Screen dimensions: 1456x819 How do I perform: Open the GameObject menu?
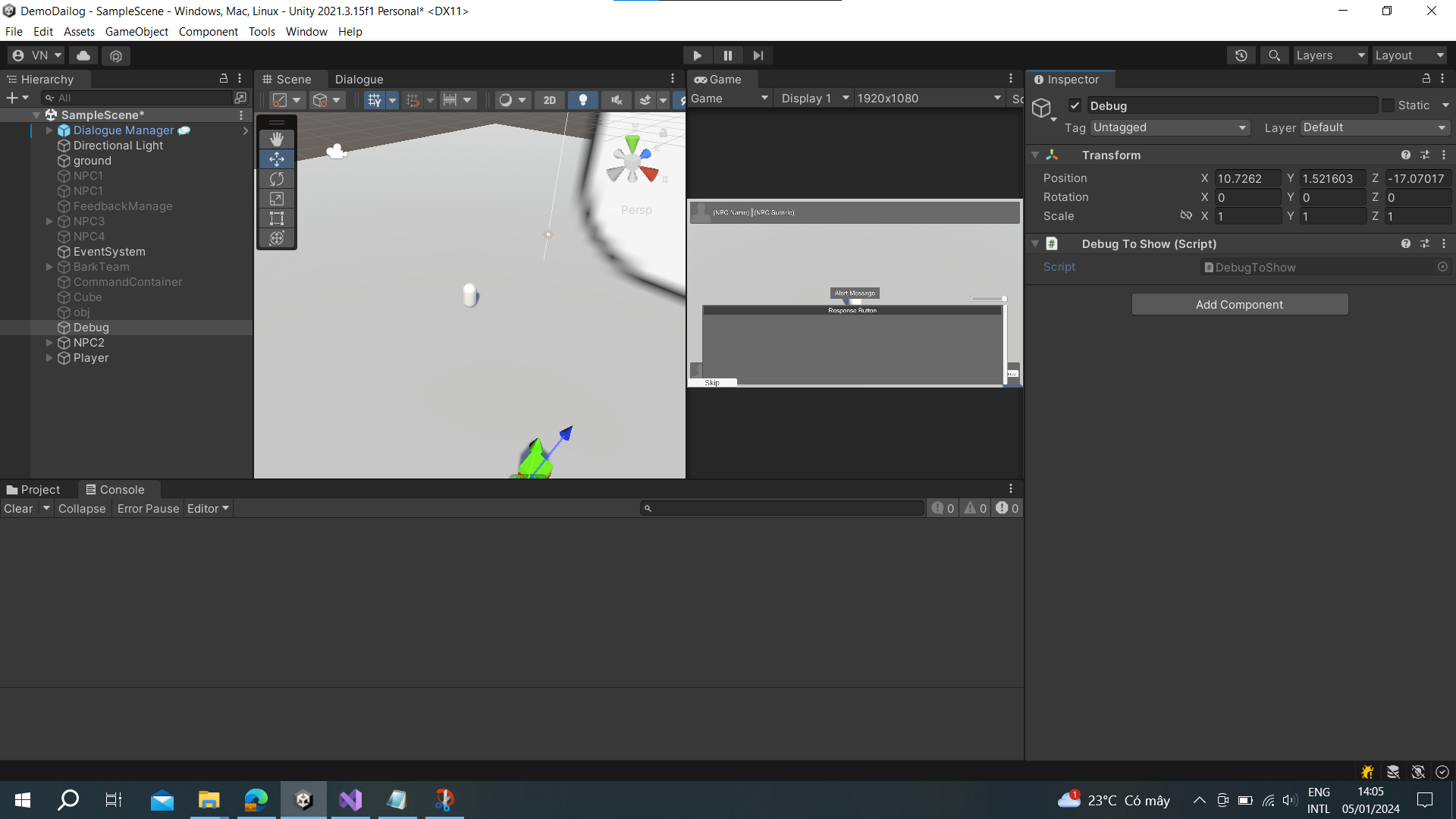point(136,32)
